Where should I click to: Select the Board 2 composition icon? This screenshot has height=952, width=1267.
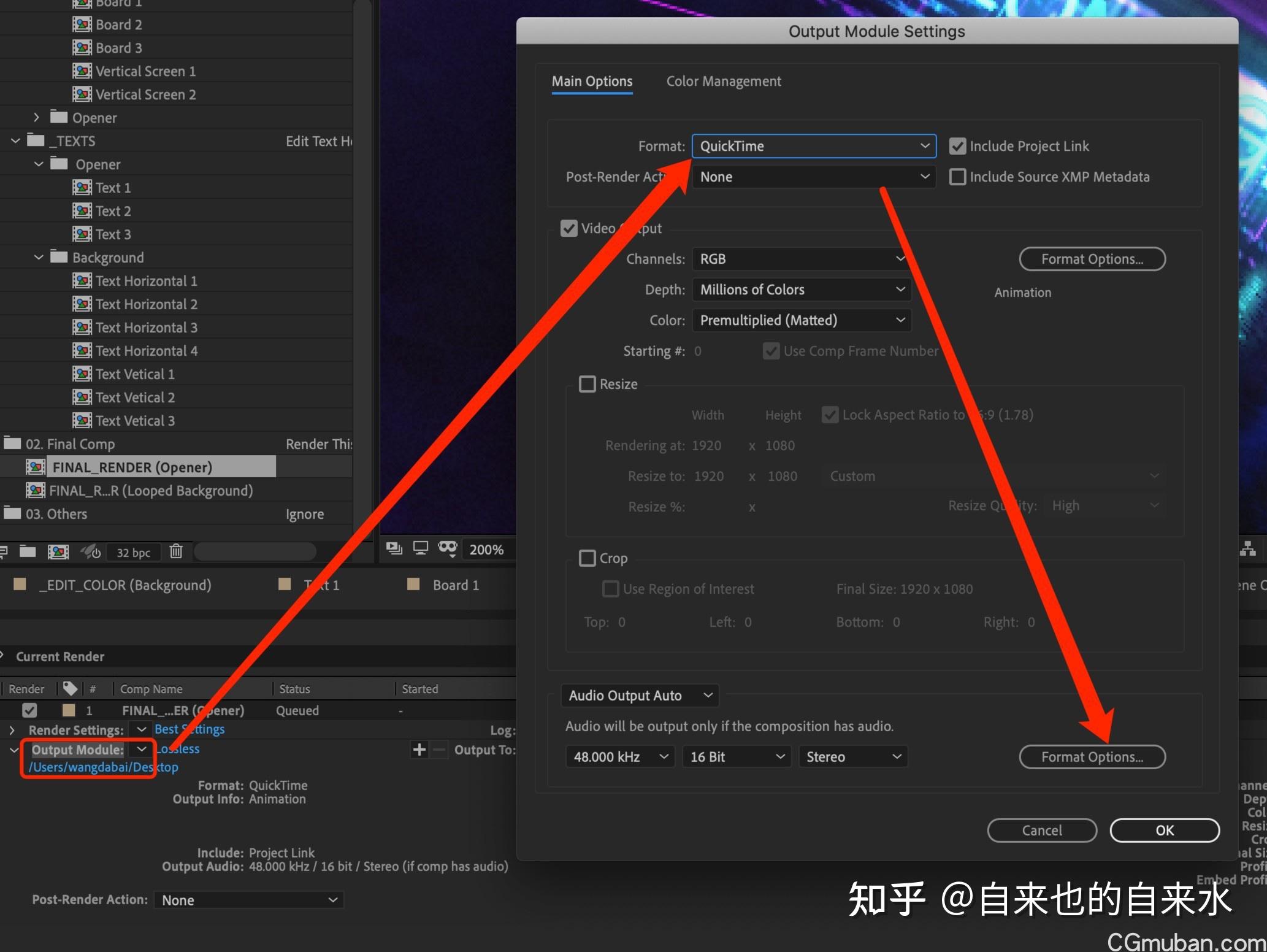click(x=82, y=25)
